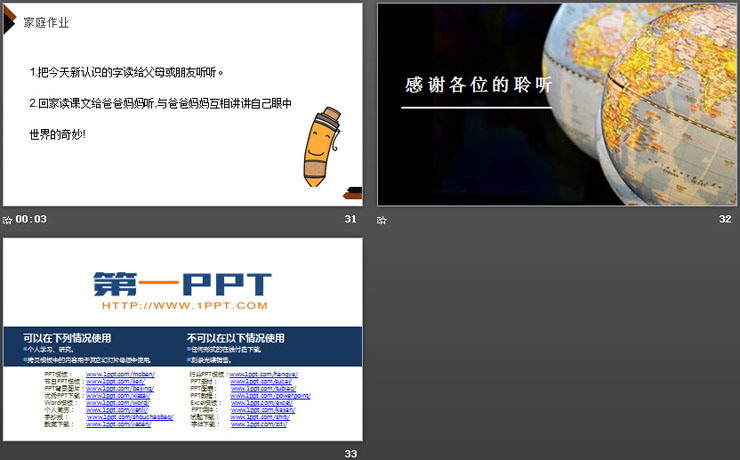Click HTTP://WWW.1PPT.COM text on slide 33

tap(185, 306)
